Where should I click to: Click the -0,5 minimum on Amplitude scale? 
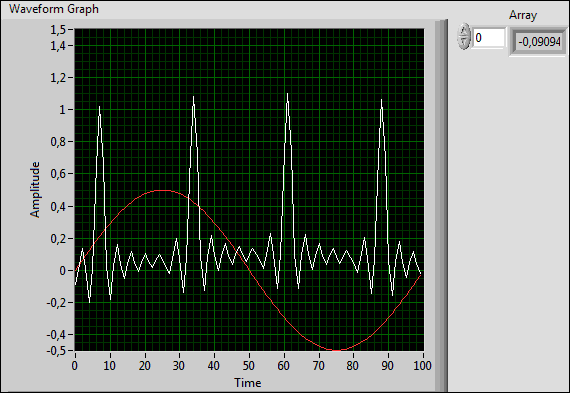(56, 351)
